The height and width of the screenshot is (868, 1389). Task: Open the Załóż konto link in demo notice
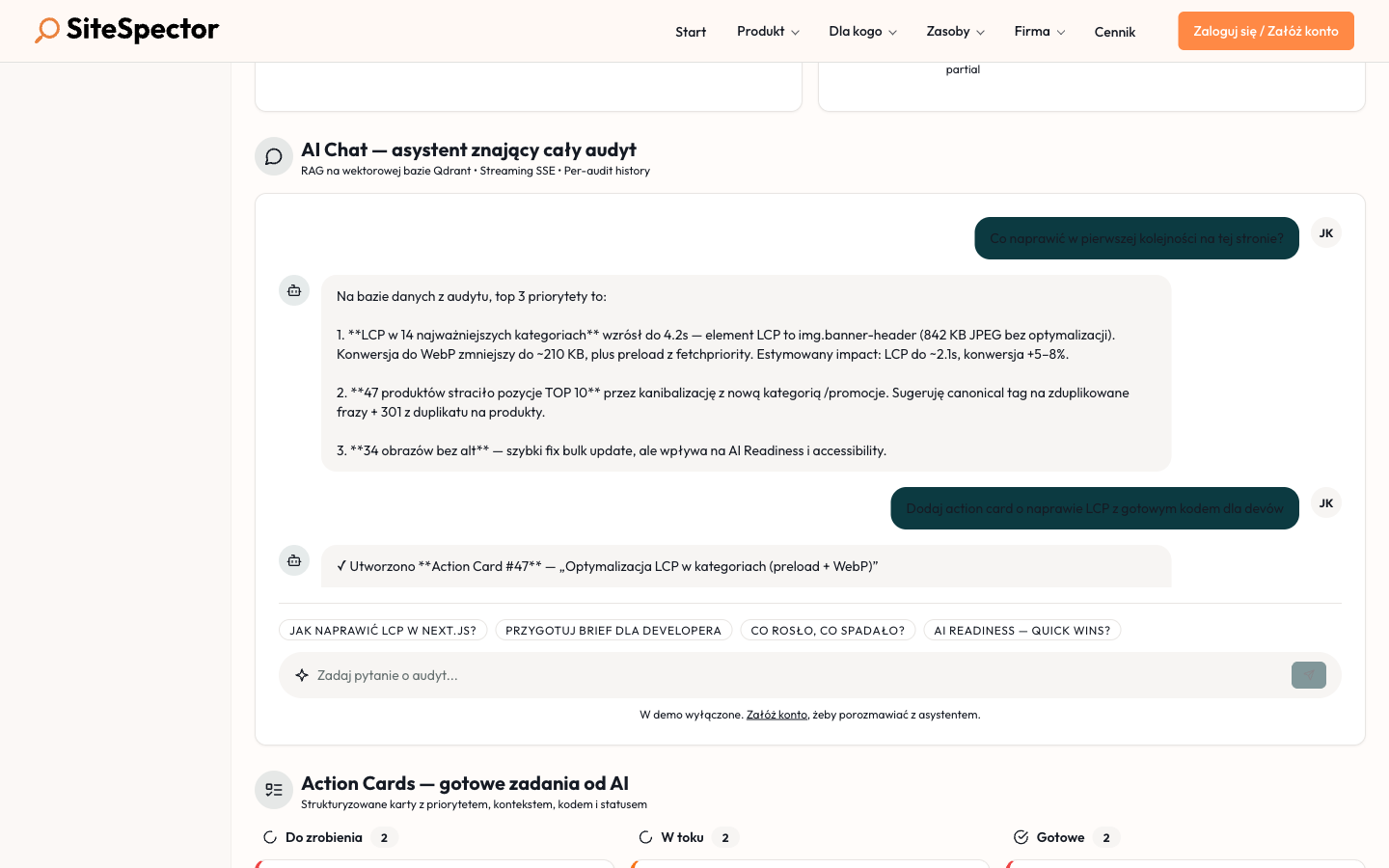point(776,715)
